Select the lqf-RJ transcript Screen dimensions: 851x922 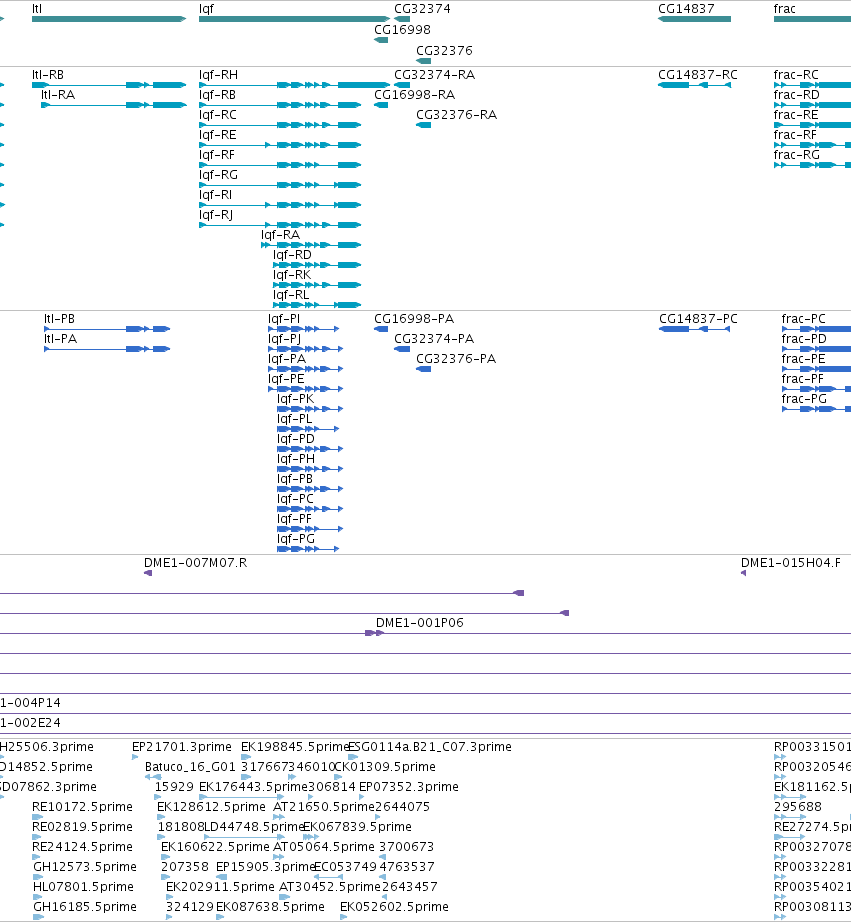click(x=280, y=225)
